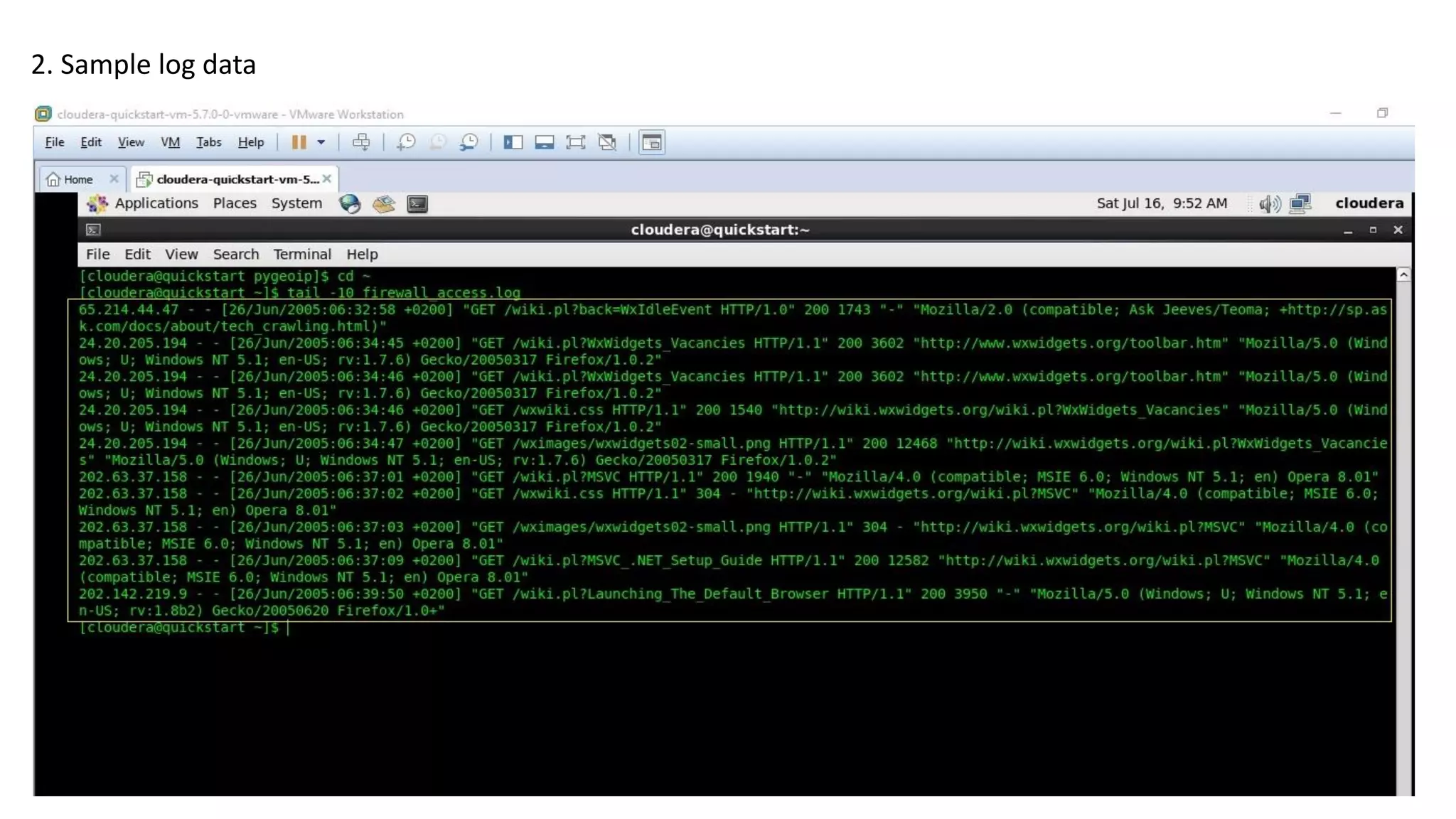Close the cloudera-quickstart-vm tab

point(327,178)
